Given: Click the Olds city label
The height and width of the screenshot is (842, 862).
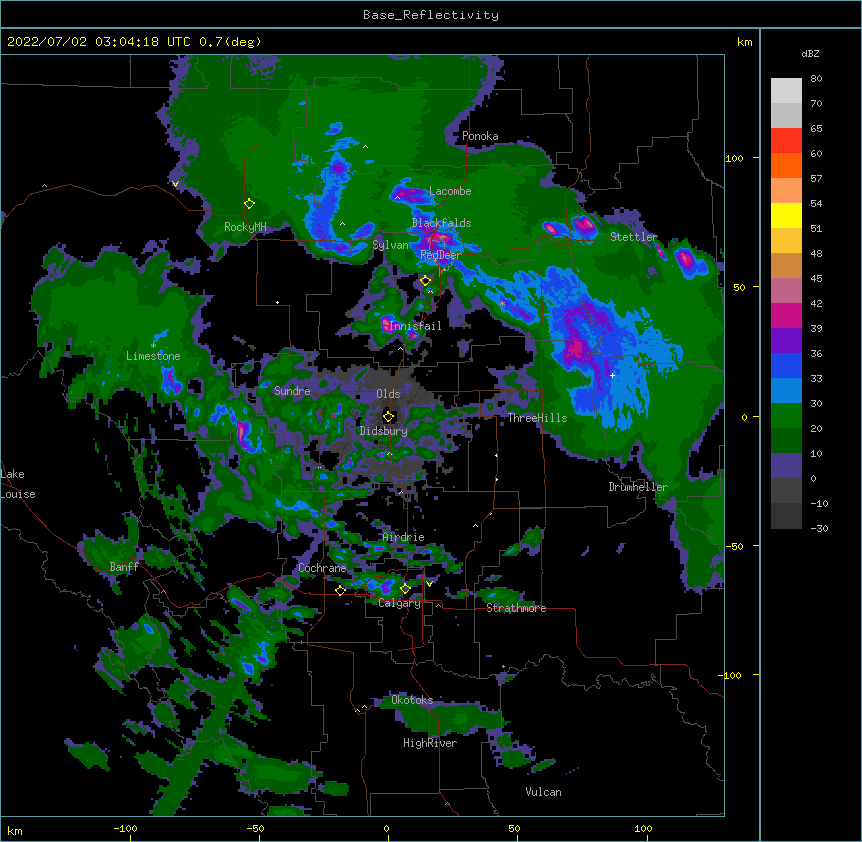Looking at the screenshot, I should pyautogui.click(x=388, y=394).
